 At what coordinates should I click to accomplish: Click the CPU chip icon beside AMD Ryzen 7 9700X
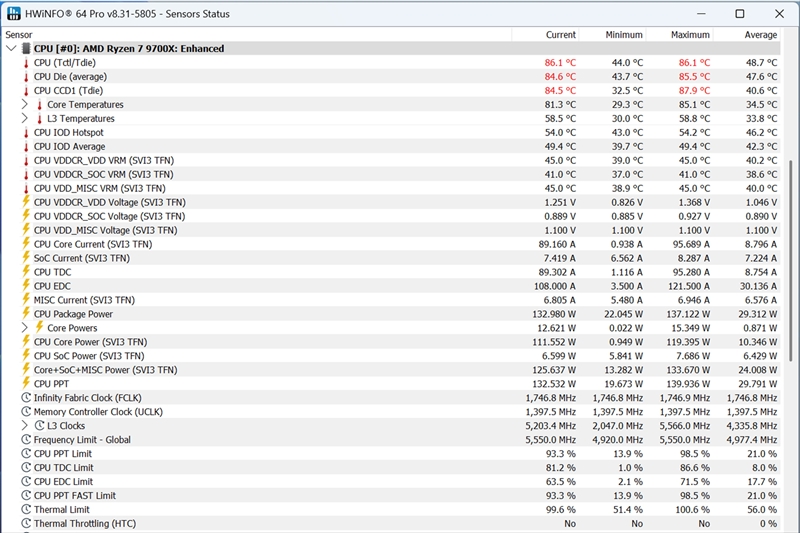26,49
